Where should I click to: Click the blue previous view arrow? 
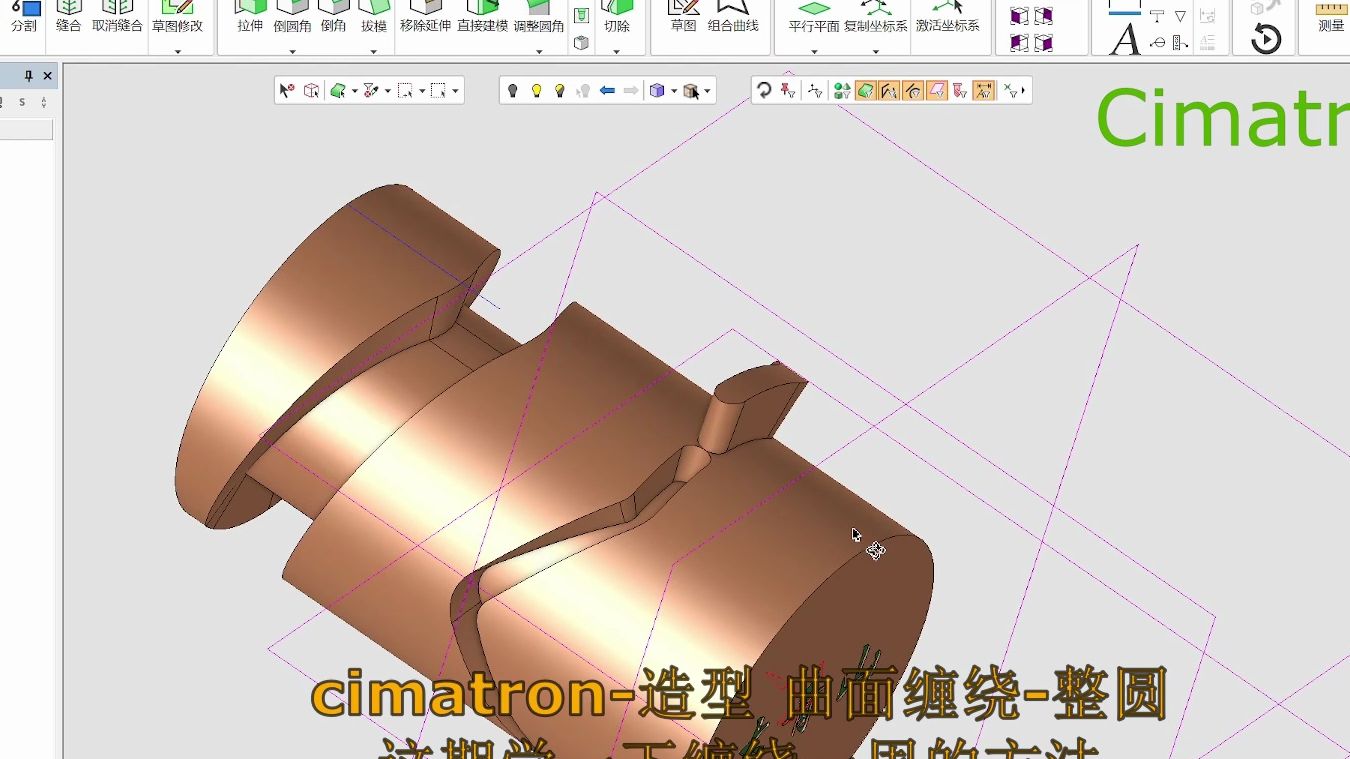(607, 91)
